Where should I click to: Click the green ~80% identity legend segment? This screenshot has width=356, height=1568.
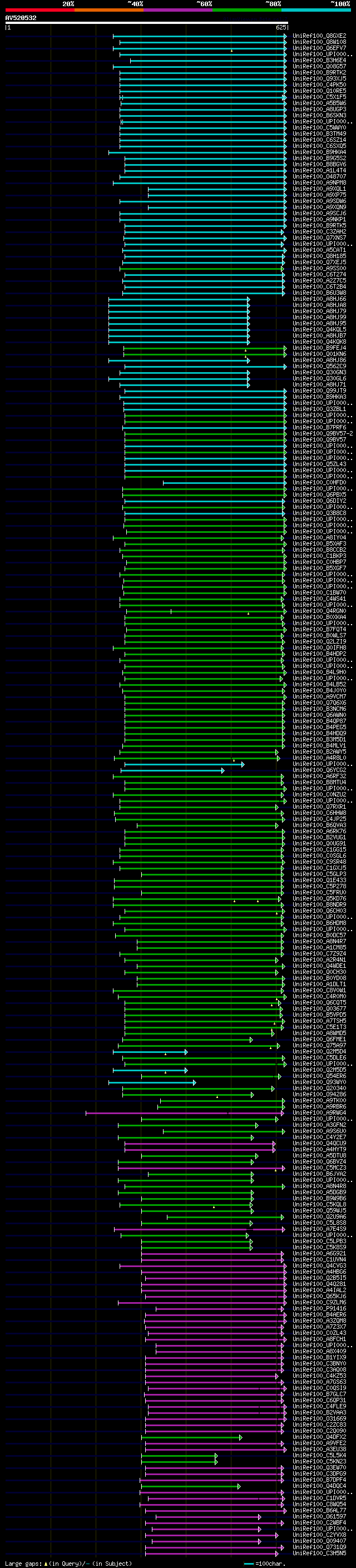click(246, 10)
